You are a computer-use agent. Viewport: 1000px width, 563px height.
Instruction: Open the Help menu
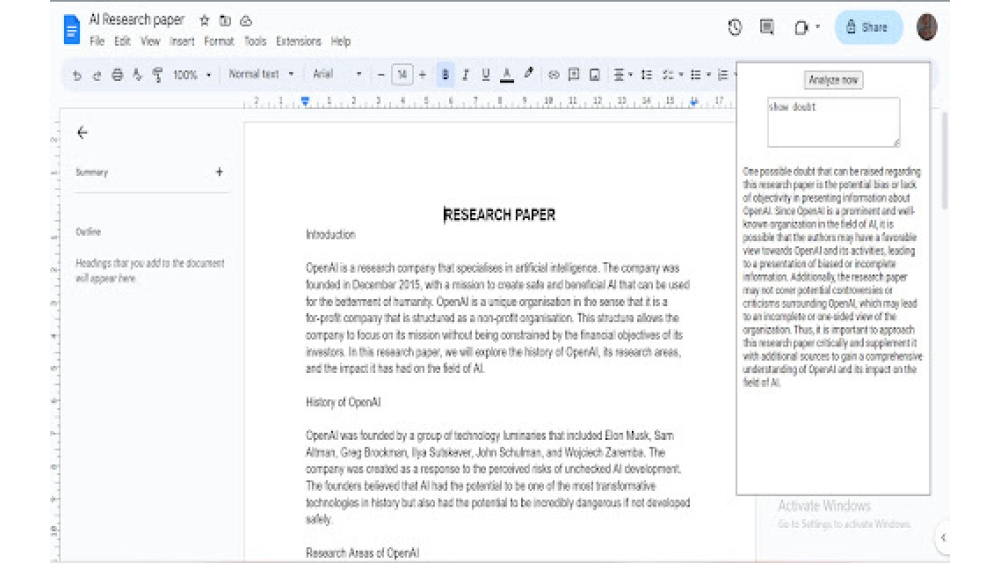point(341,41)
